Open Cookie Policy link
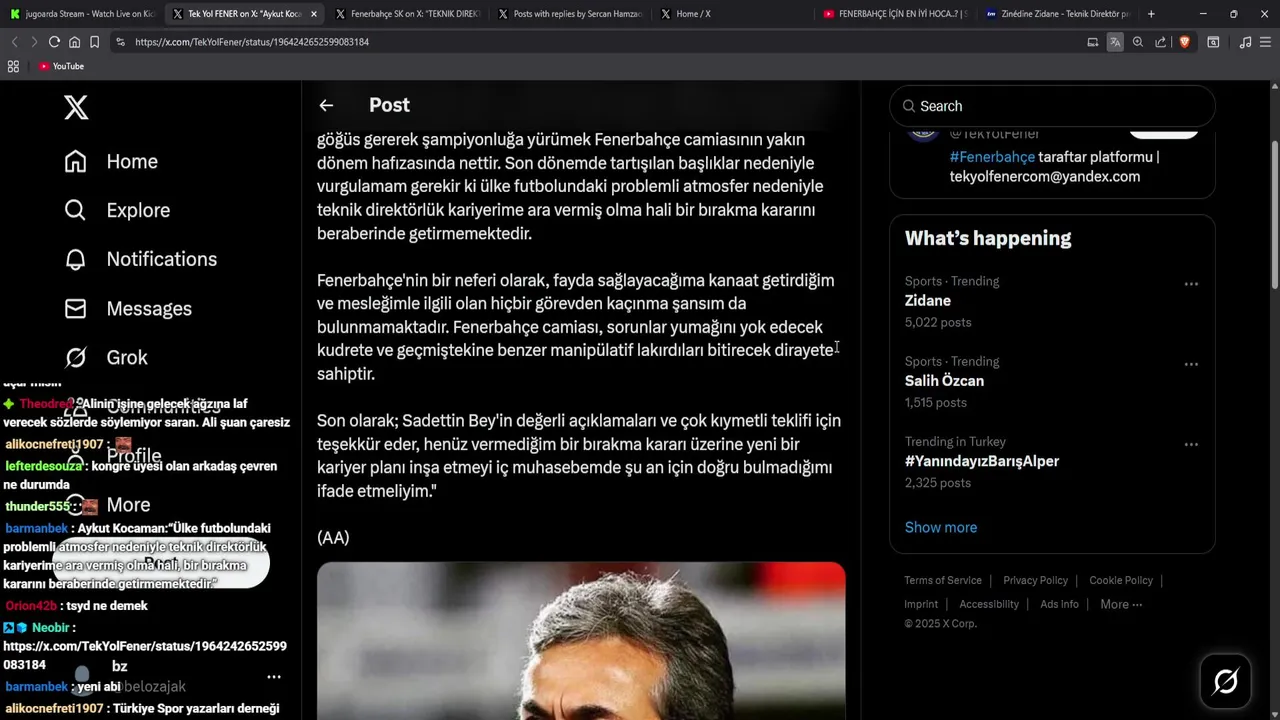This screenshot has width=1280, height=720. (1121, 580)
